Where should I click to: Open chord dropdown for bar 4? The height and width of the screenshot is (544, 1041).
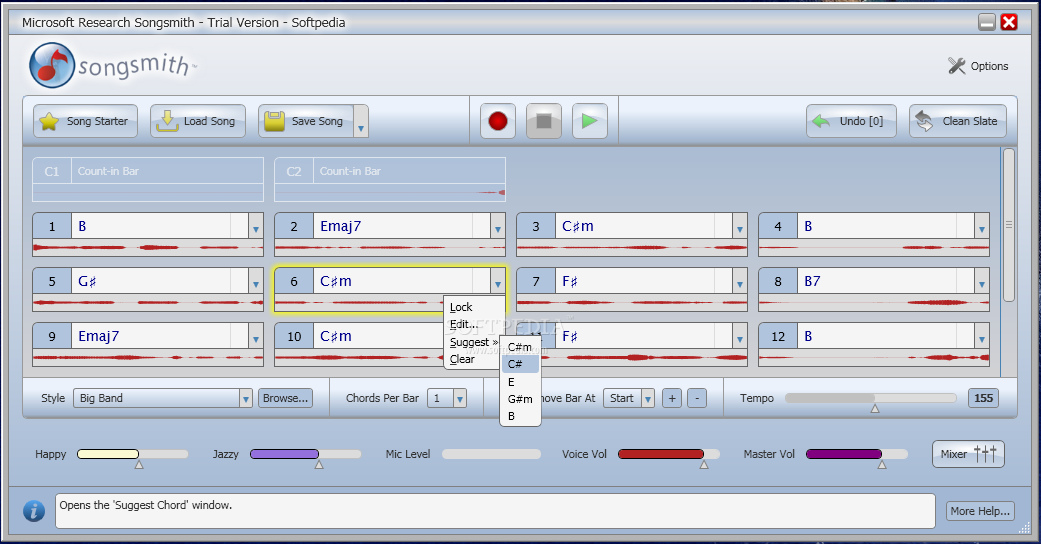pos(982,227)
